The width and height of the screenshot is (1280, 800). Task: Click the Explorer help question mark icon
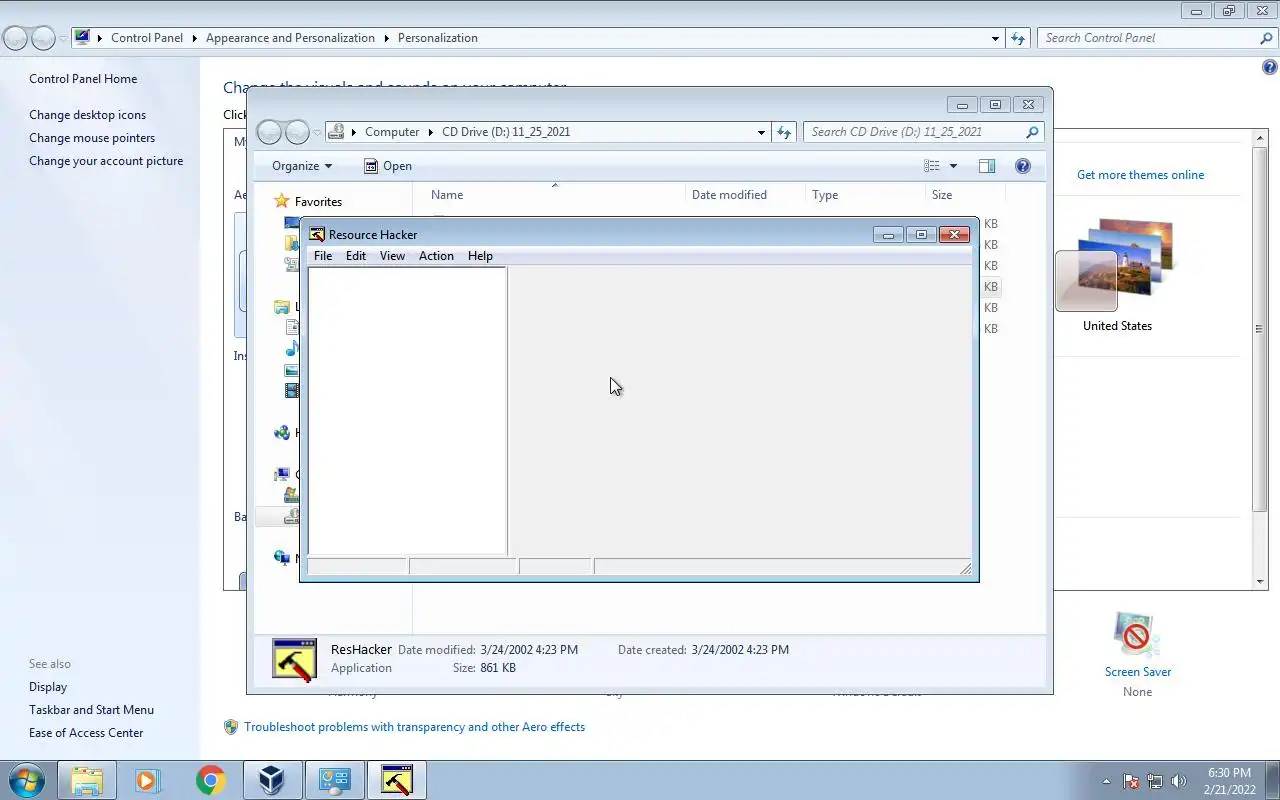click(x=1023, y=166)
